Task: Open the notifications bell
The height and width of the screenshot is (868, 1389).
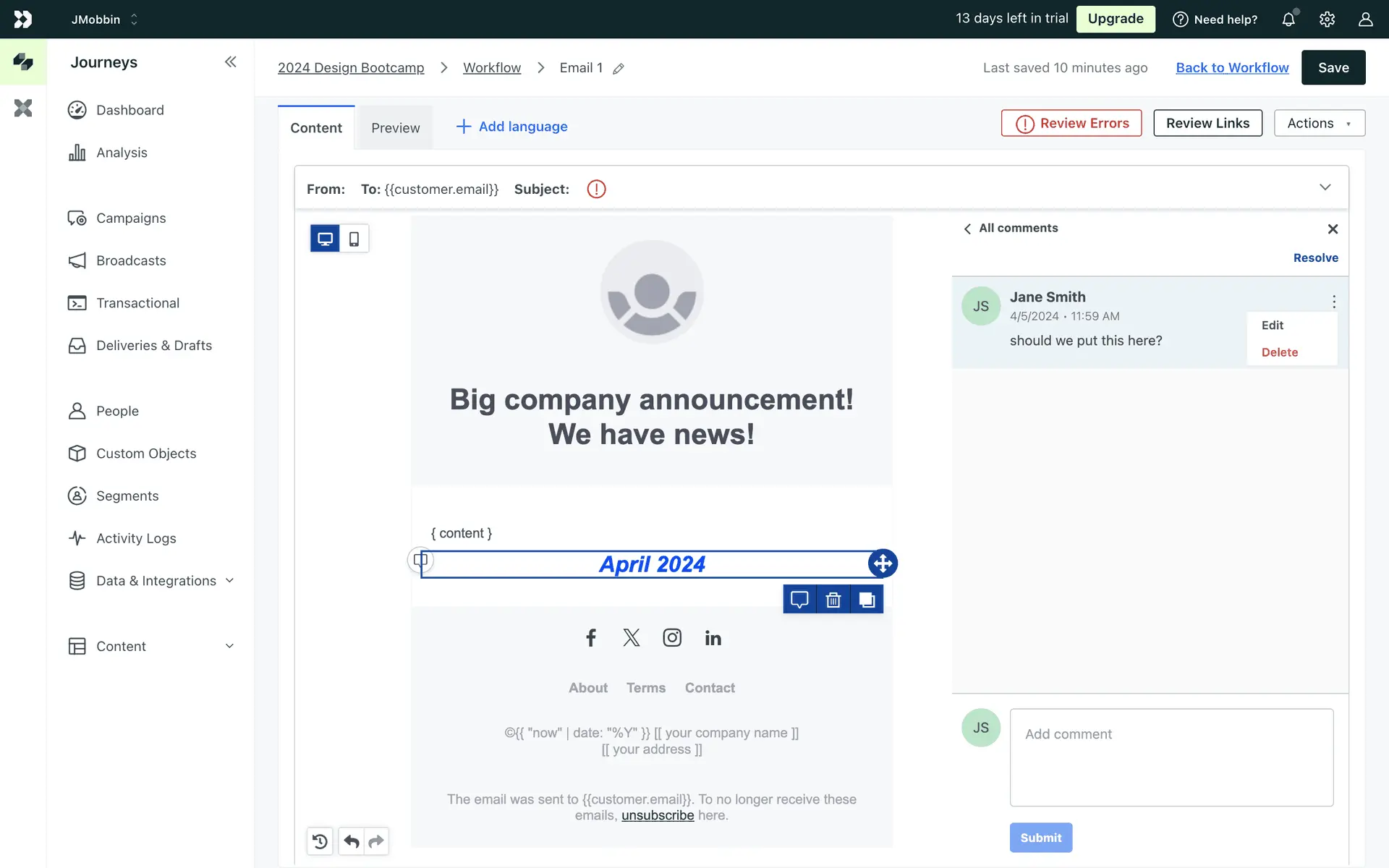Action: [1288, 20]
